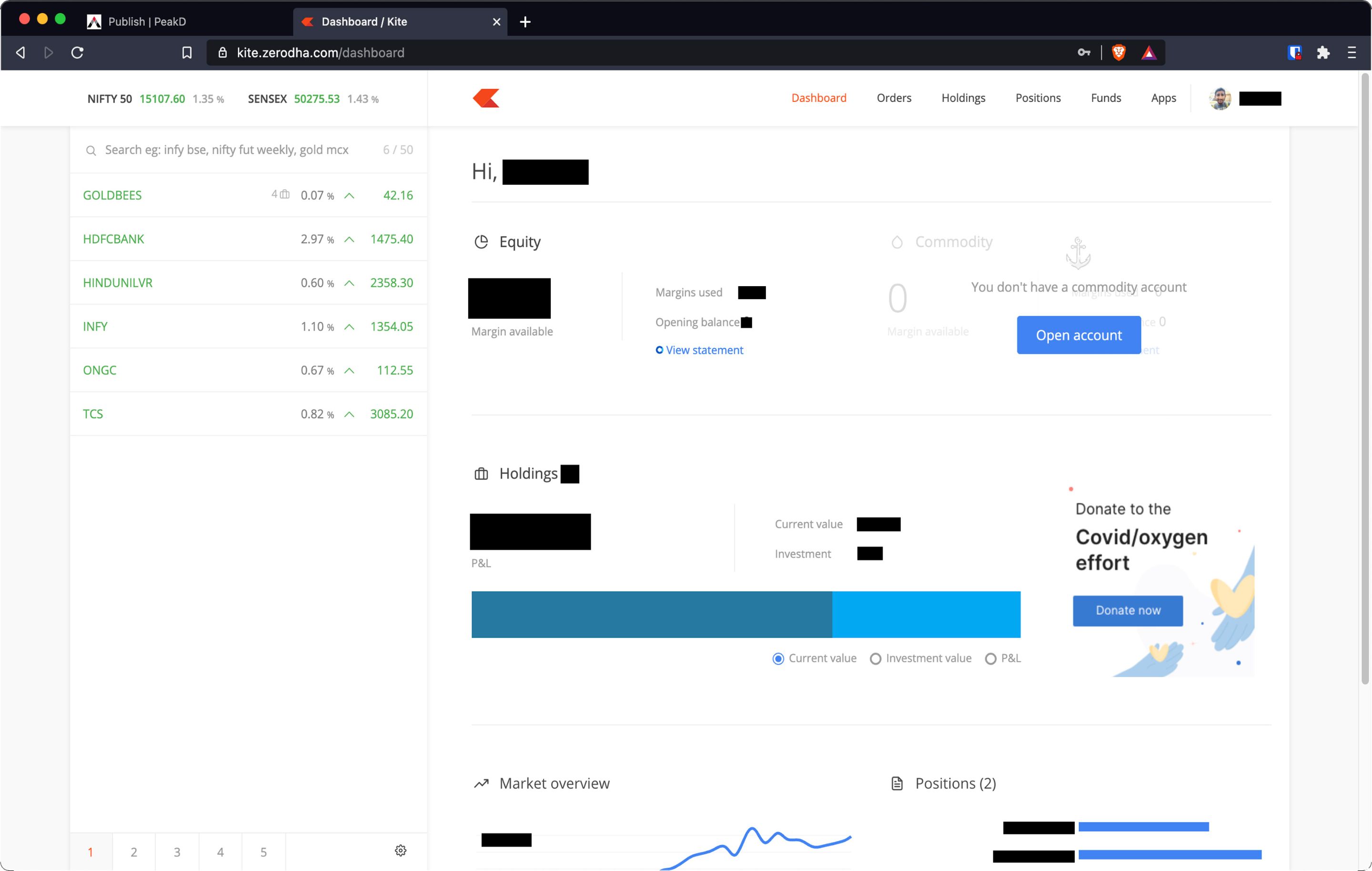Click the Equity pie chart icon
This screenshot has width=1372, height=871.
click(482, 242)
